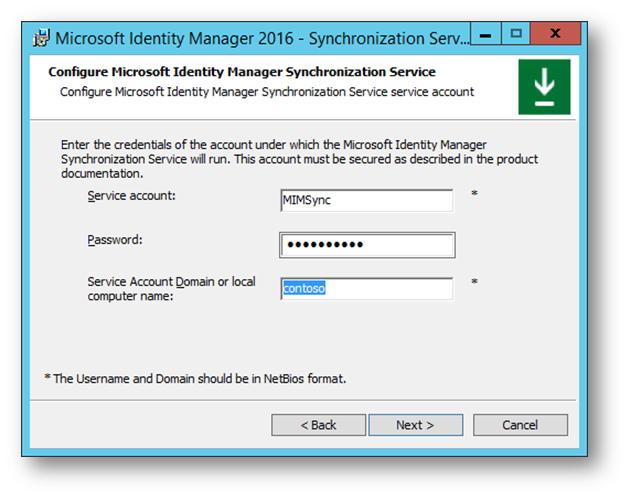This screenshot has height=499, width=630.
Task: Click the 'Enter the credentials' instruction paragraph
Action: 299,159
